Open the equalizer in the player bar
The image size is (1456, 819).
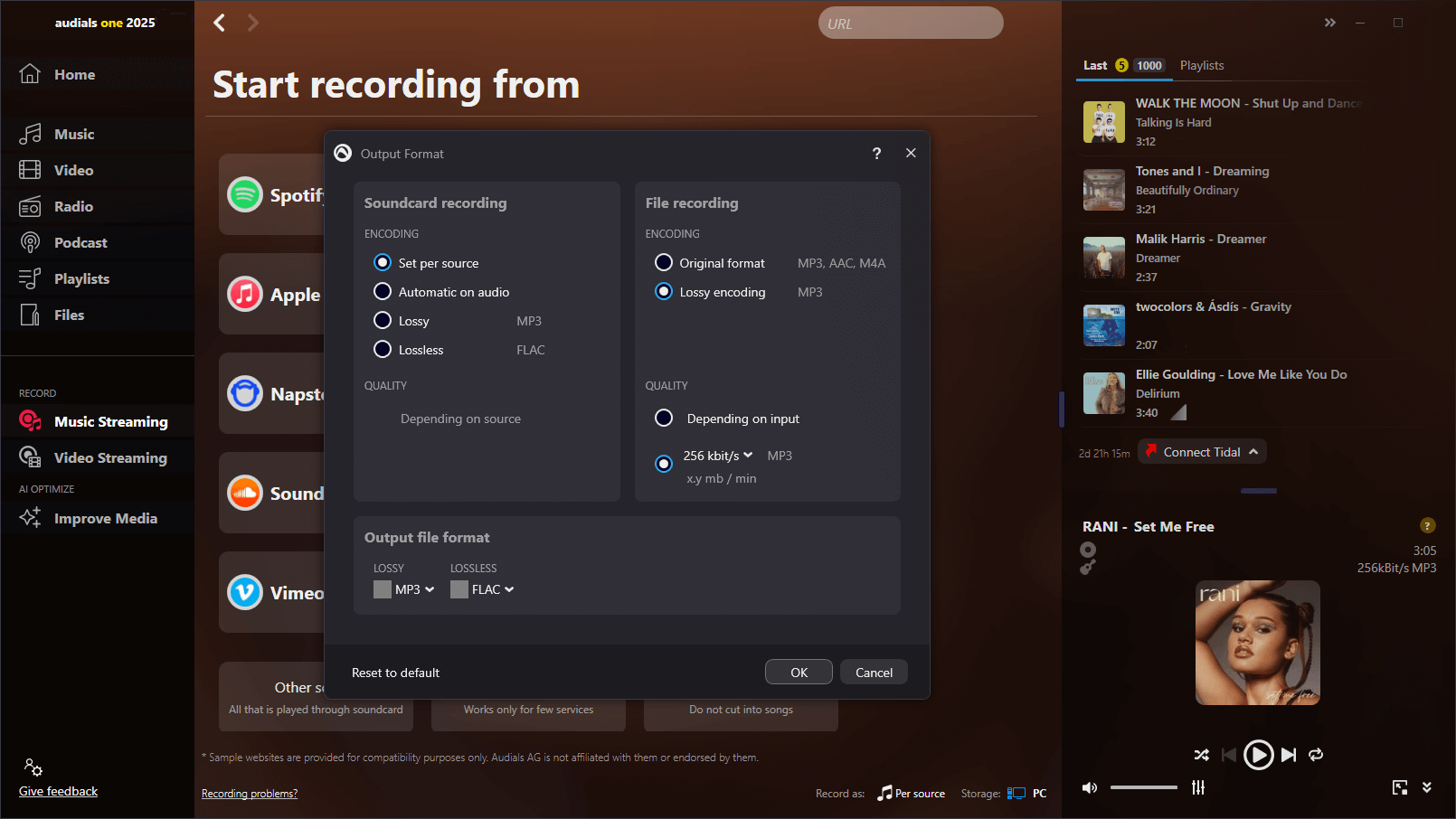[1197, 787]
